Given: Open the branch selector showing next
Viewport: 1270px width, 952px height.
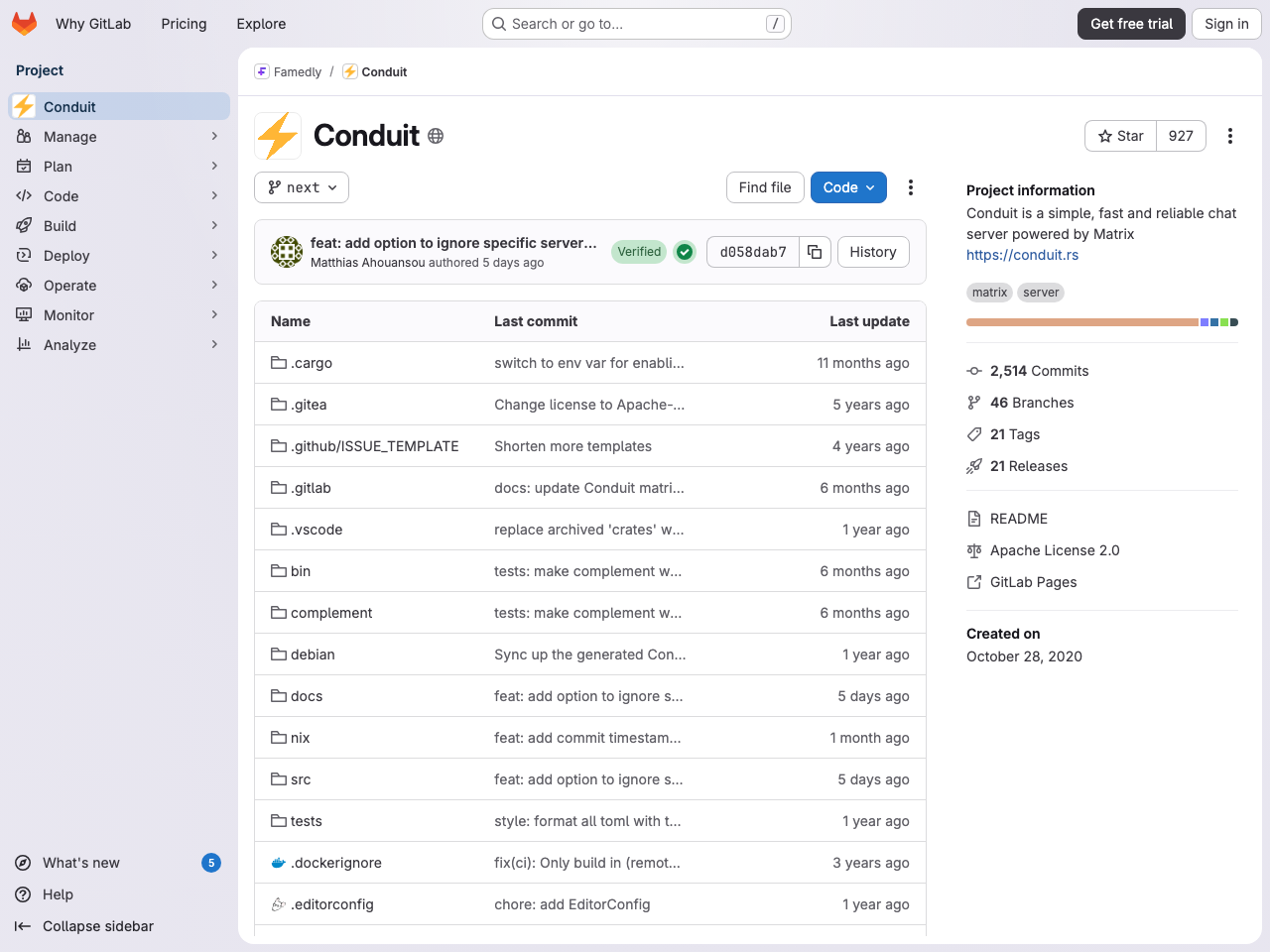Looking at the screenshot, I should click(x=301, y=186).
